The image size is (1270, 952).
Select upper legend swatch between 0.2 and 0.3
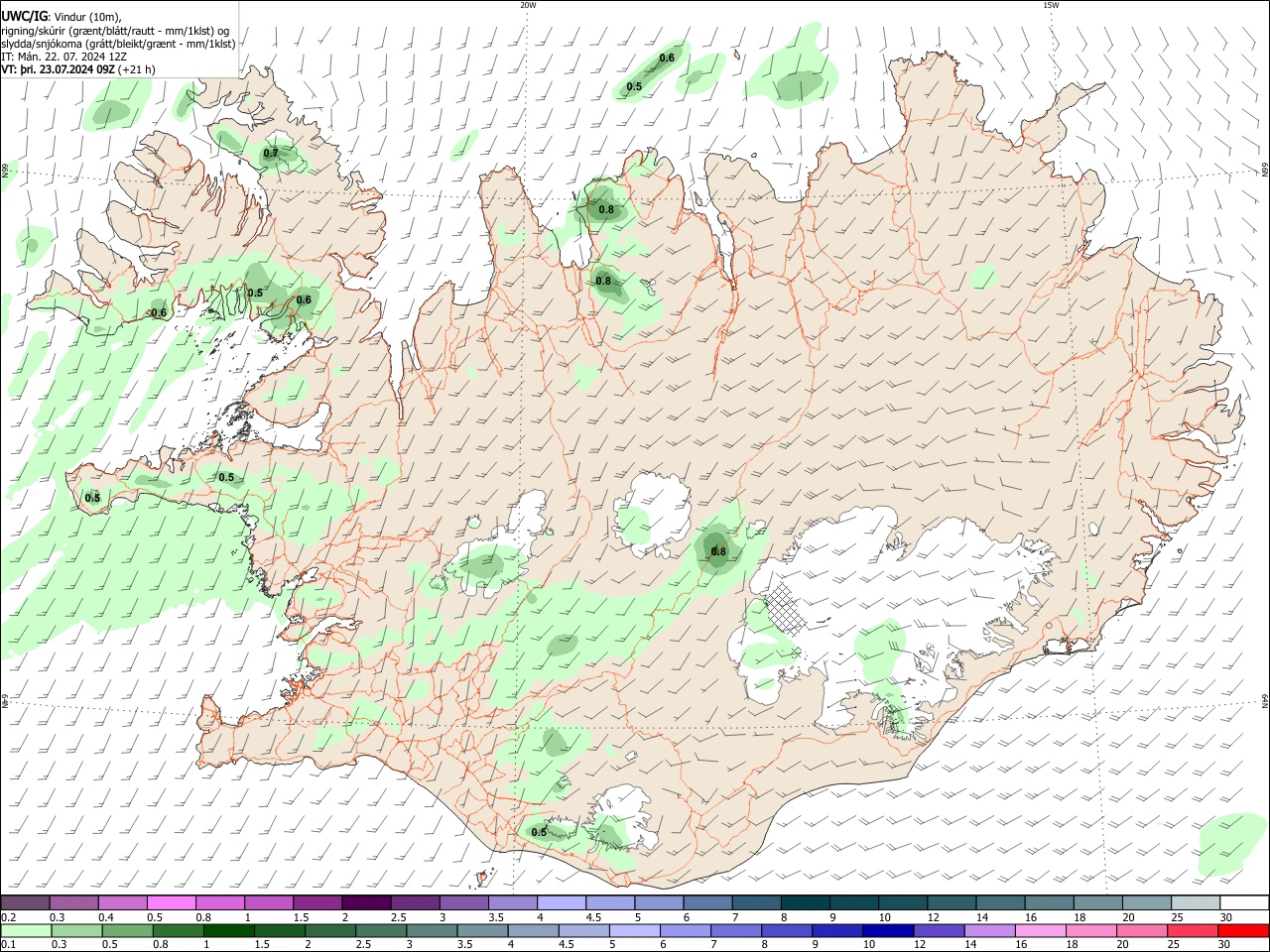[x=26, y=903]
